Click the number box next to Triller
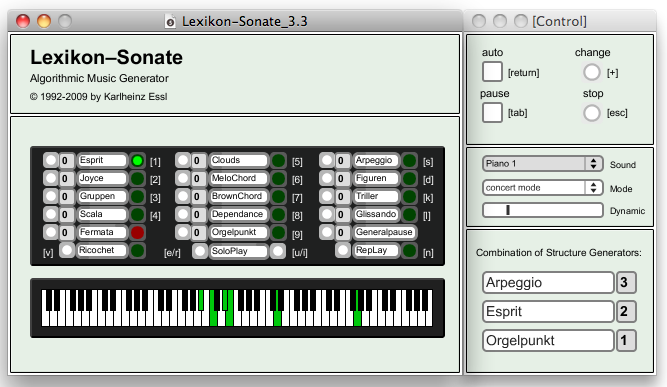This screenshot has width=667, height=387. point(343,196)
